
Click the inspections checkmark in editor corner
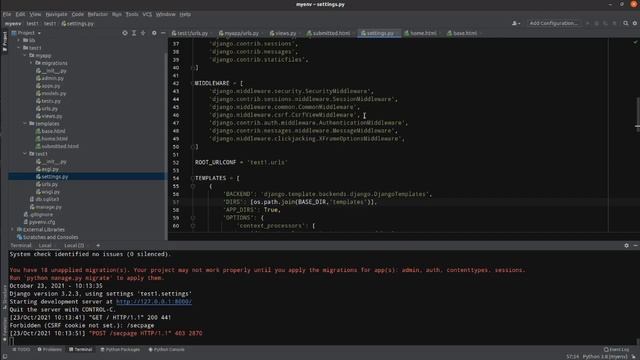pyautogui.click(x=635, y=42)
